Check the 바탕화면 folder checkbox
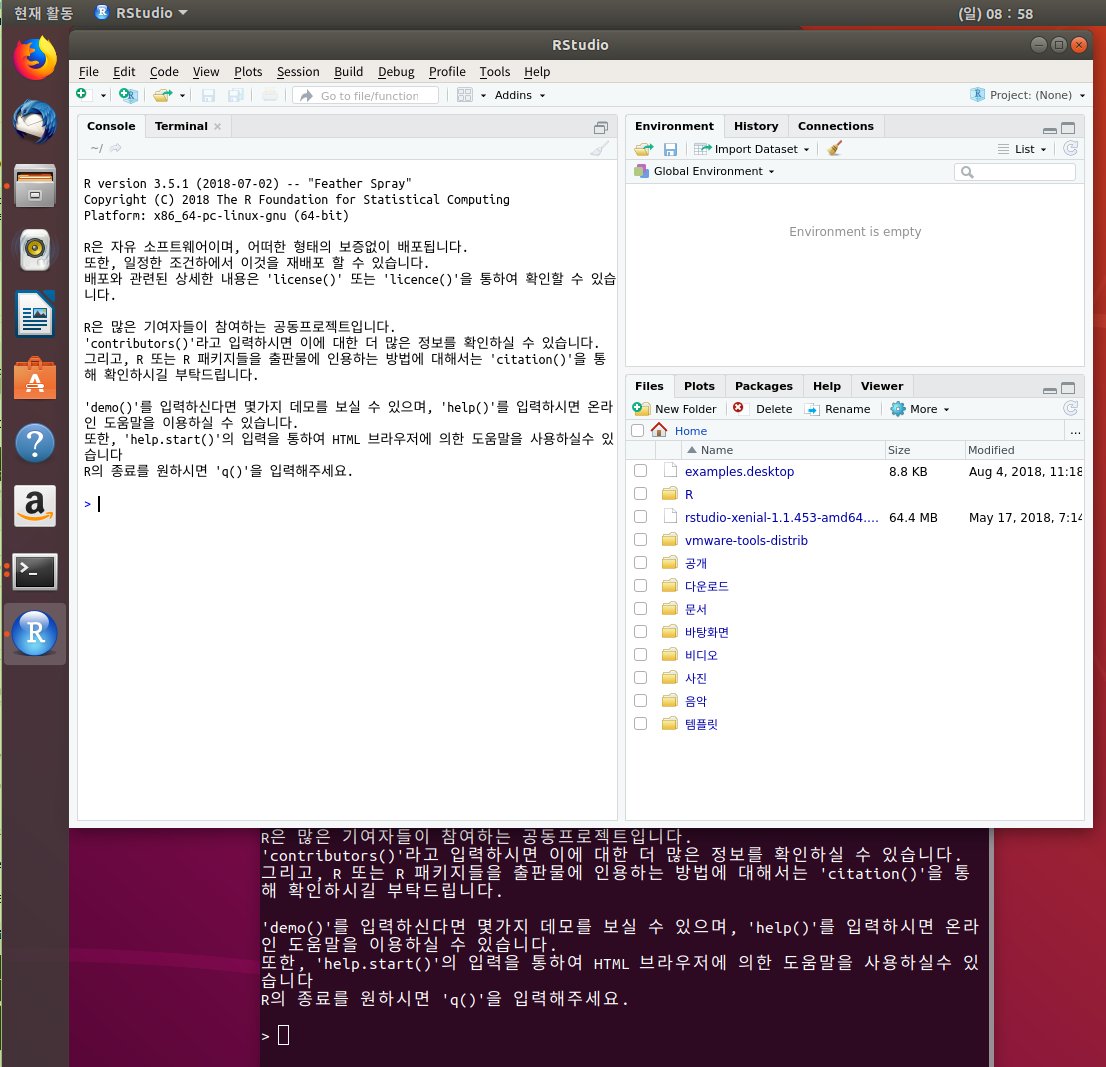The image size is (1106, 1067). tap(640, 631)
